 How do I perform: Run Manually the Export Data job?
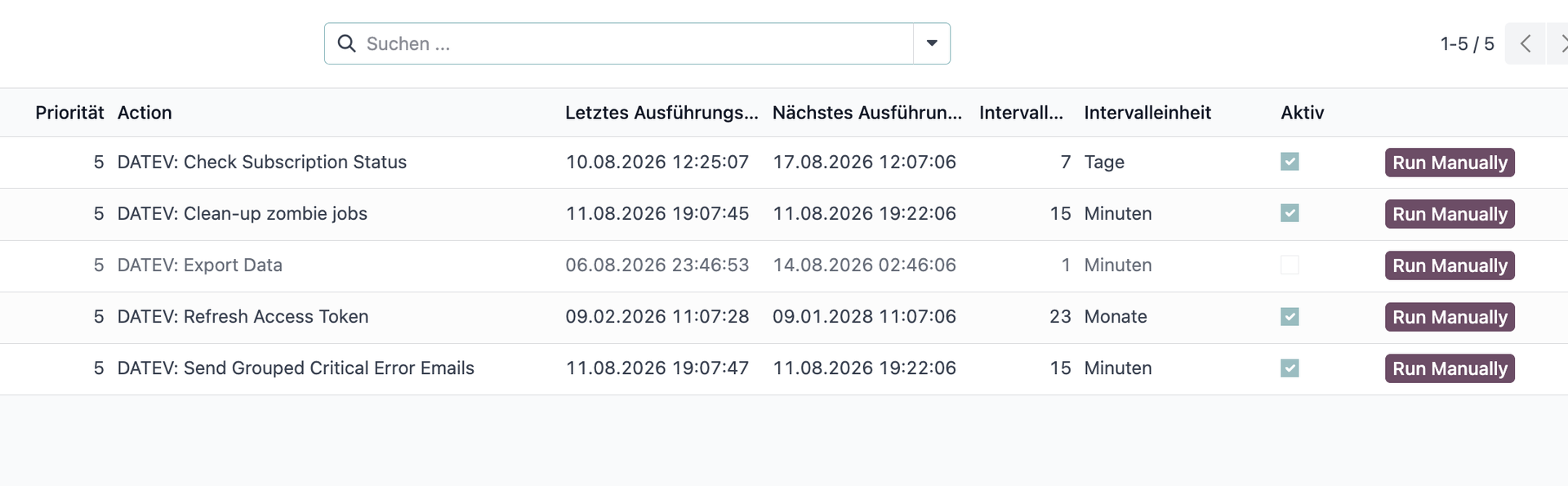[x=1450, y=265]
